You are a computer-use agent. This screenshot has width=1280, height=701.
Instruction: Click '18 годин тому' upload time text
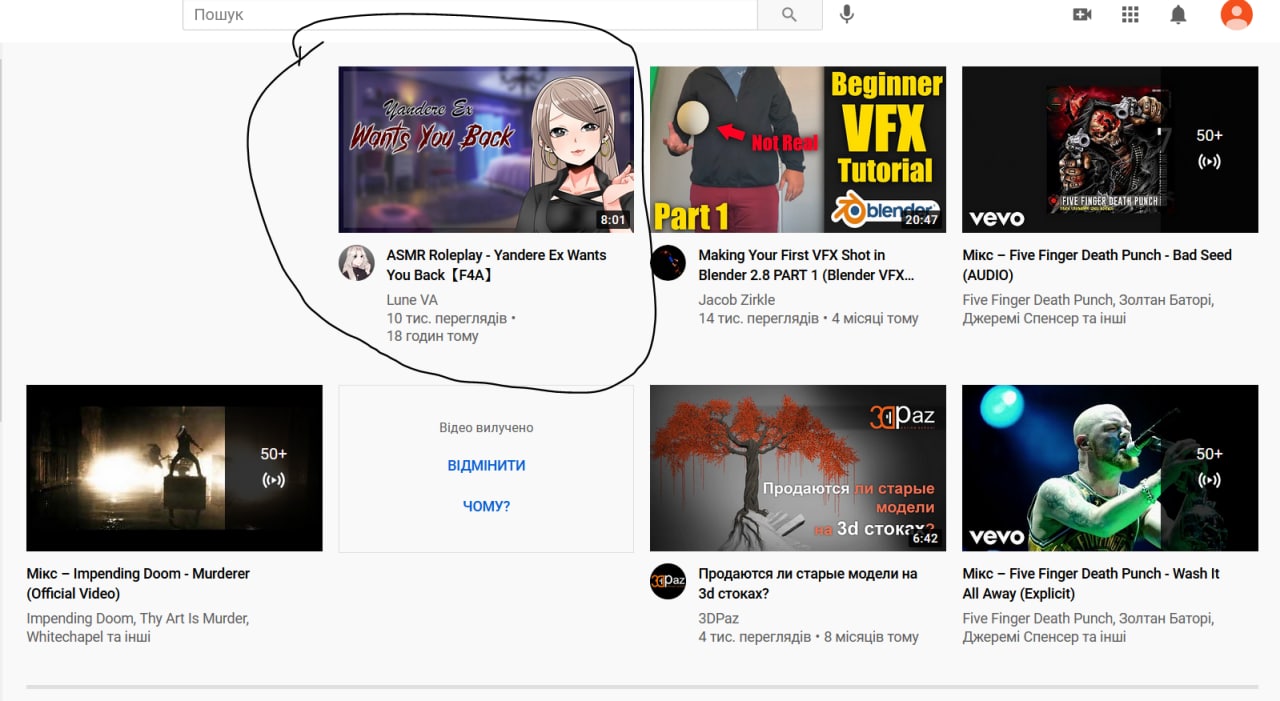click(433, 336)
